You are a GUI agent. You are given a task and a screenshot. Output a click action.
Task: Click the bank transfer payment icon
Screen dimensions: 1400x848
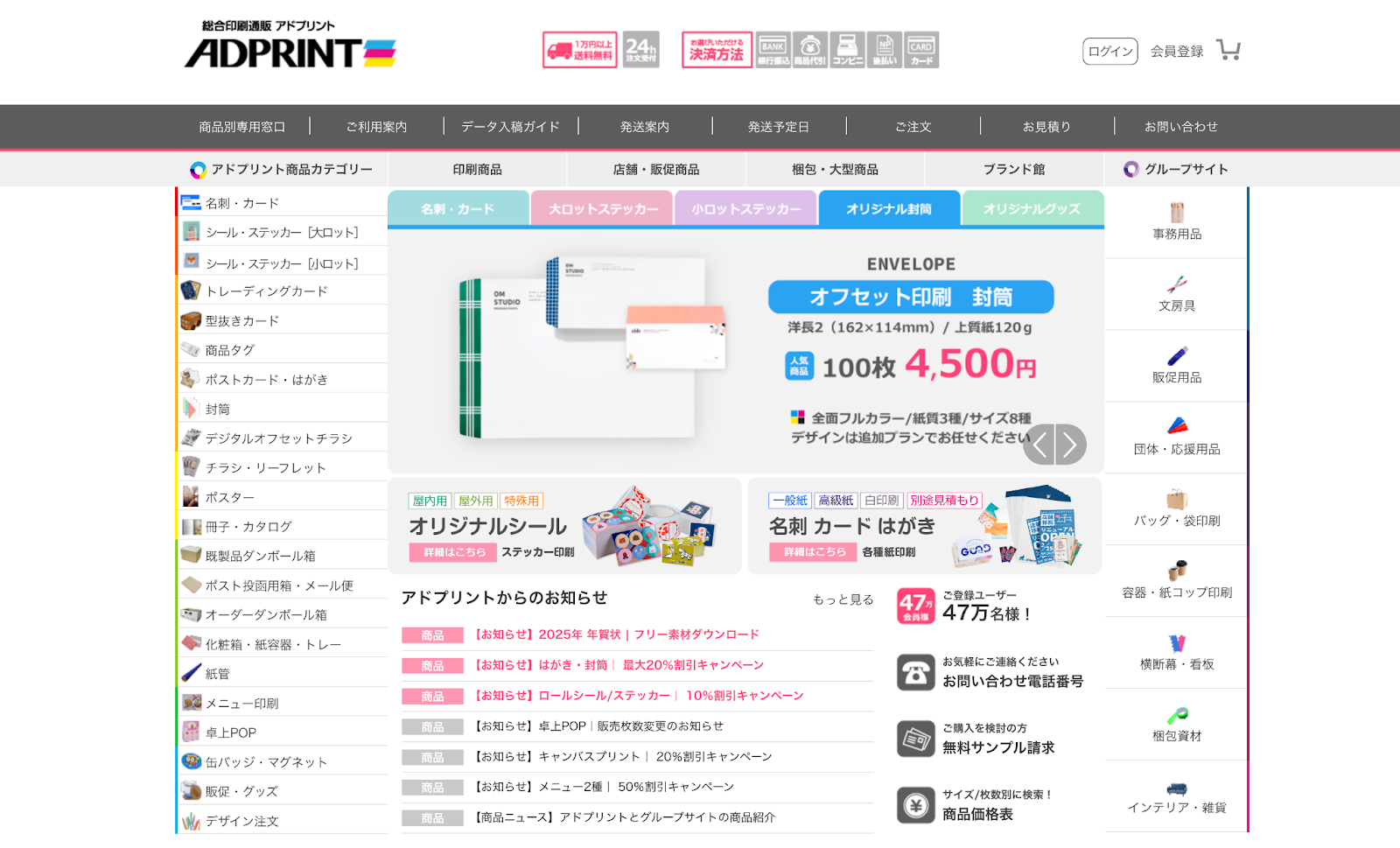[x=773, y=50]
